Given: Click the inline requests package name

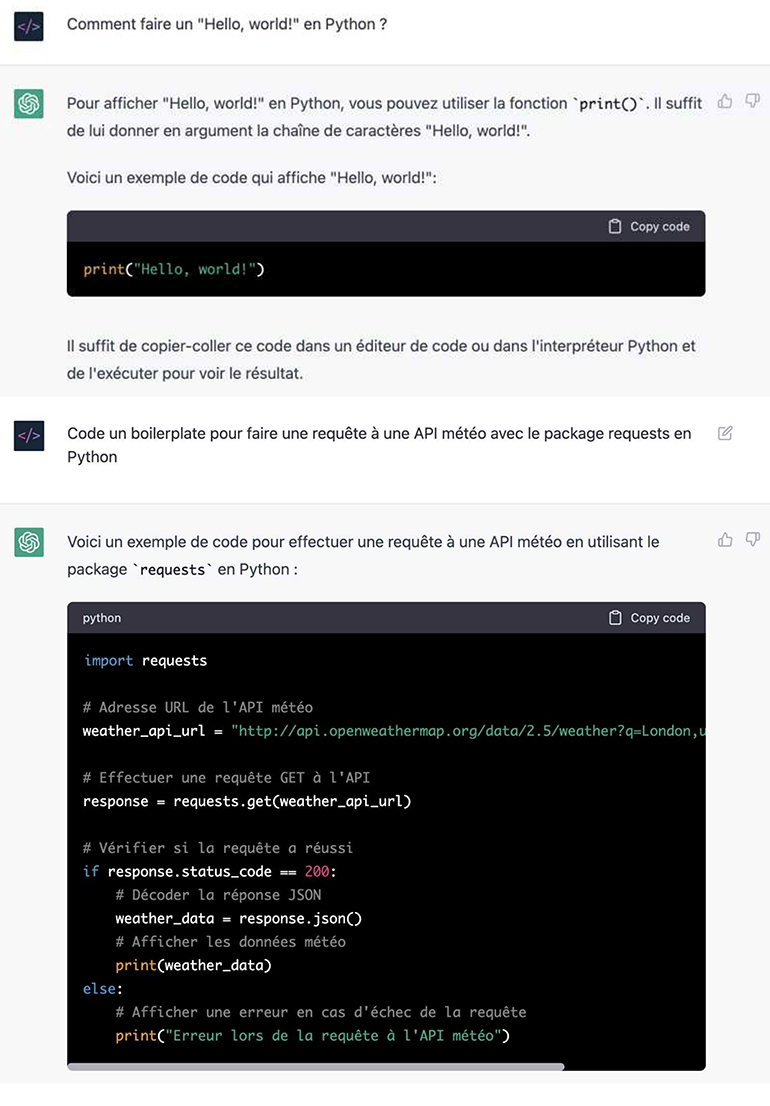Looking at the screenshot, I should [175, 570].
